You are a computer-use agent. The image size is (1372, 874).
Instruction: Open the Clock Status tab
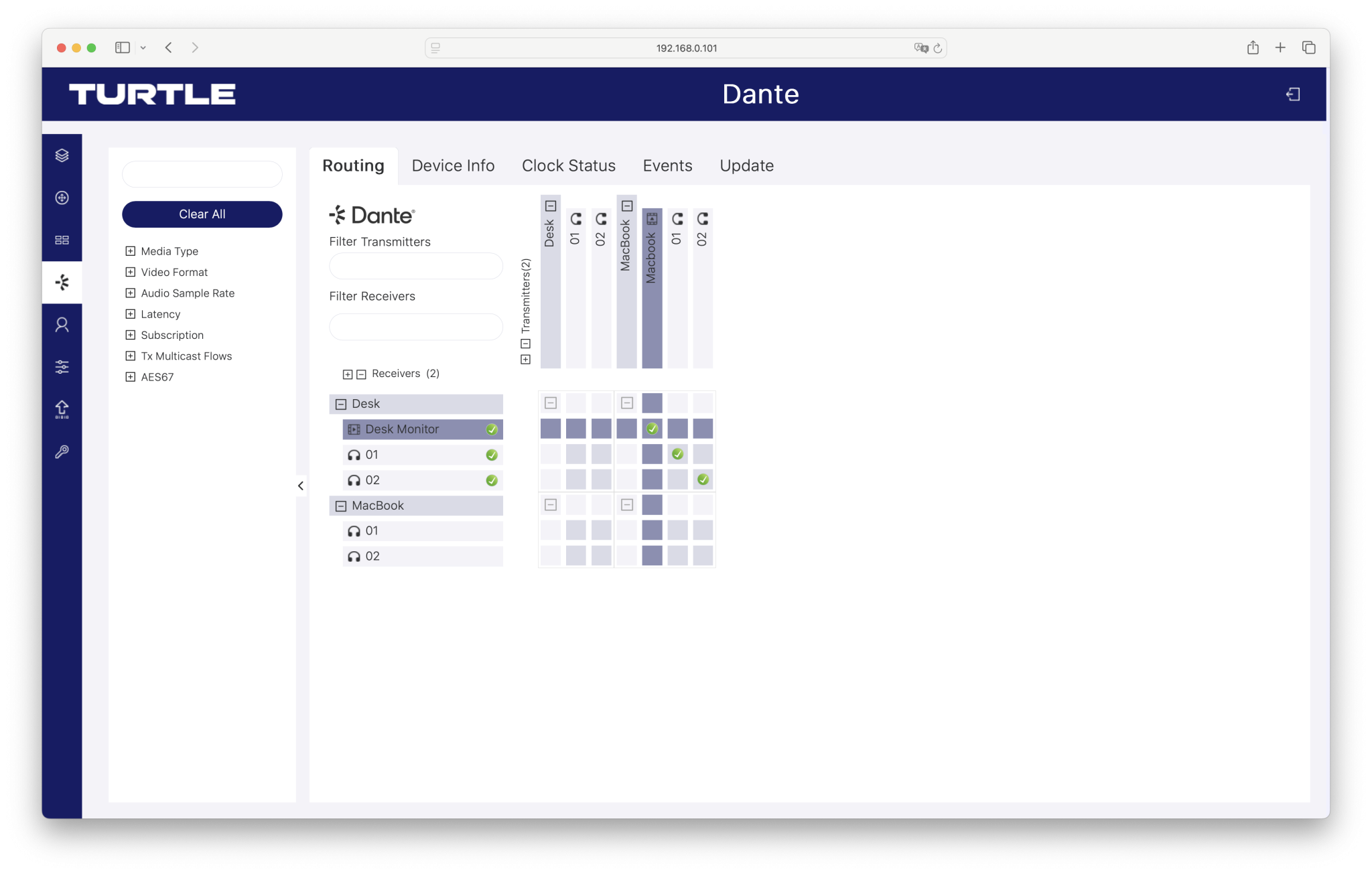[569, 165]
